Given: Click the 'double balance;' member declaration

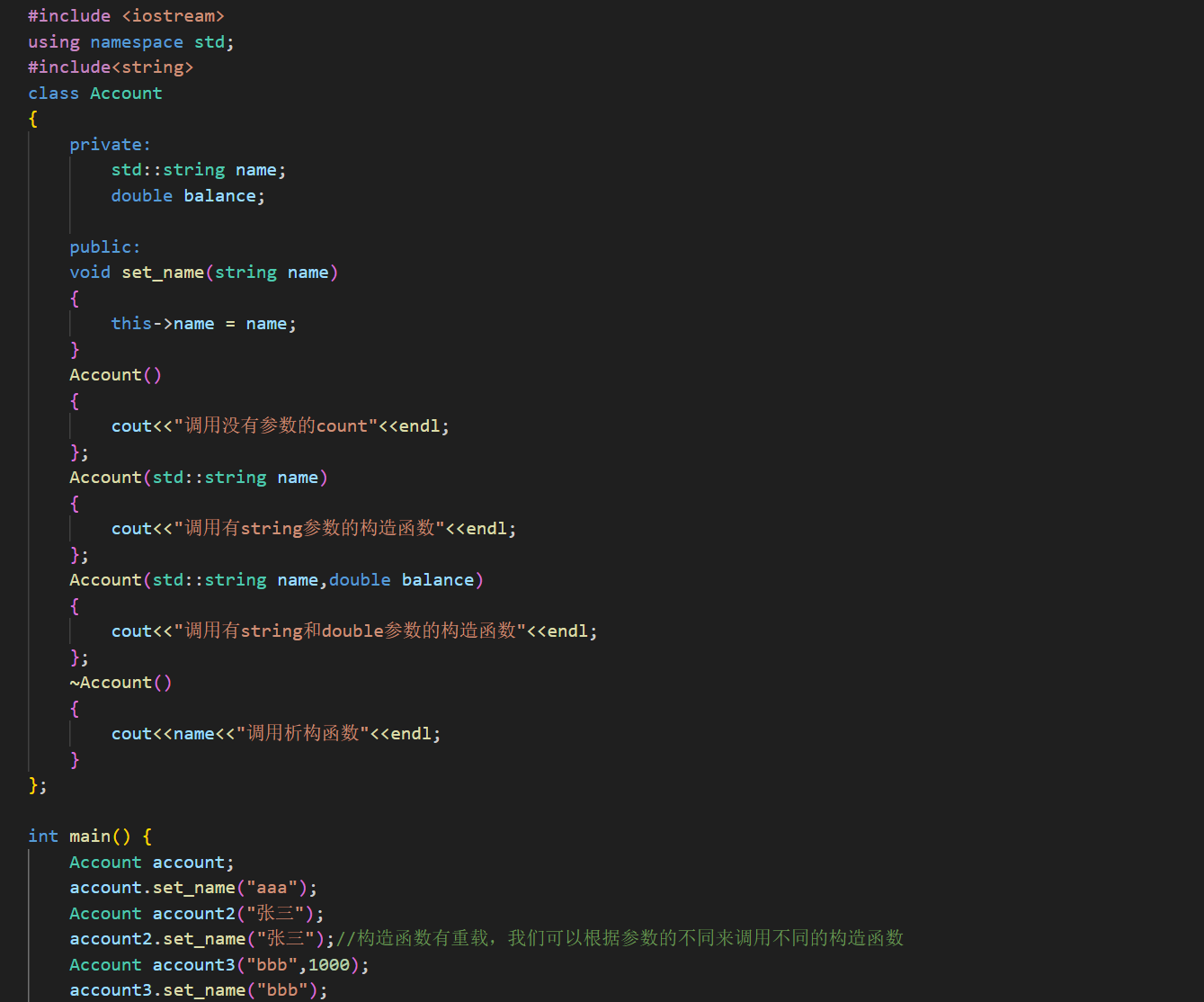Looking at the screenshot, I should pos(188,196).
